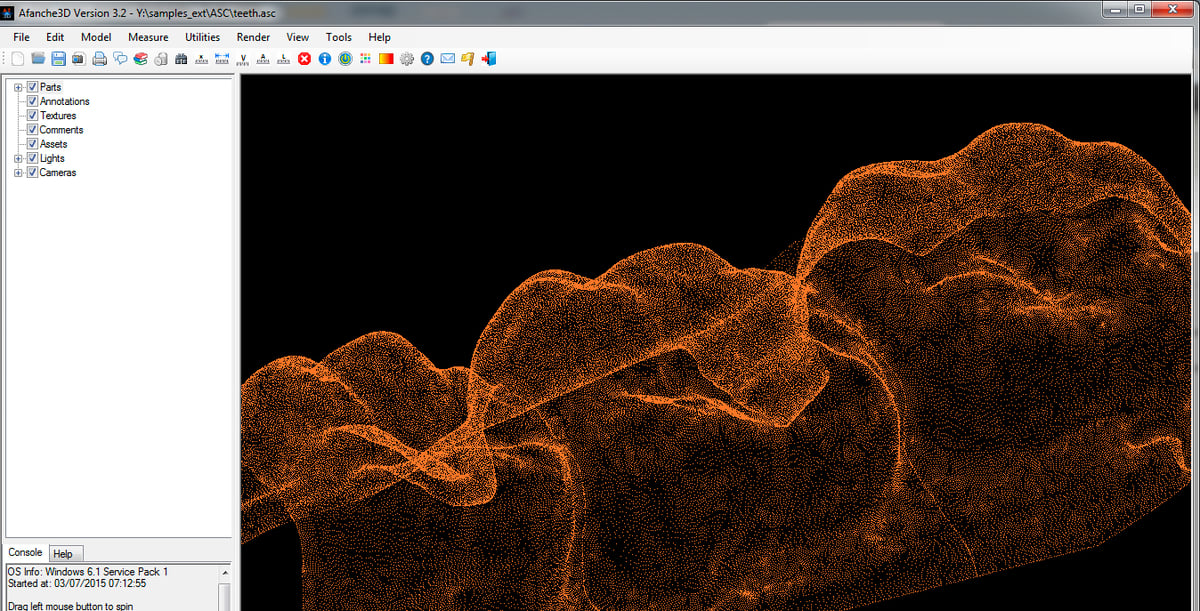Click the Save floppy disk icon
This screenshot has width=1200, height=611.
[x=58, y=59]
